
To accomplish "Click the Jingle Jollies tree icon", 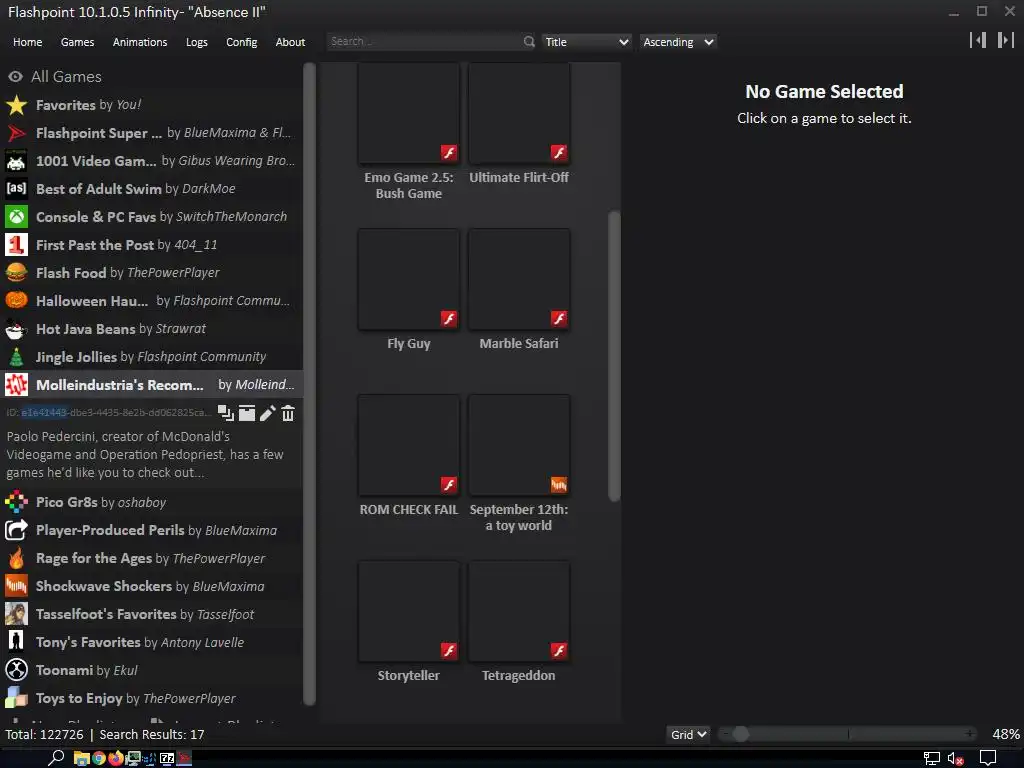I will tap(16, 357).
